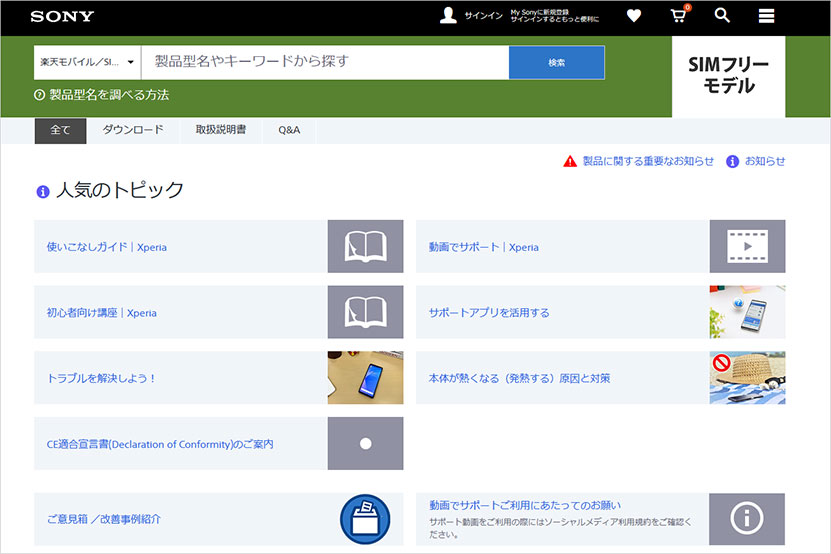Viewport: 831px width, 554px height.
Task: Open the header search magnifier icon
Action: tap(722, 15)
